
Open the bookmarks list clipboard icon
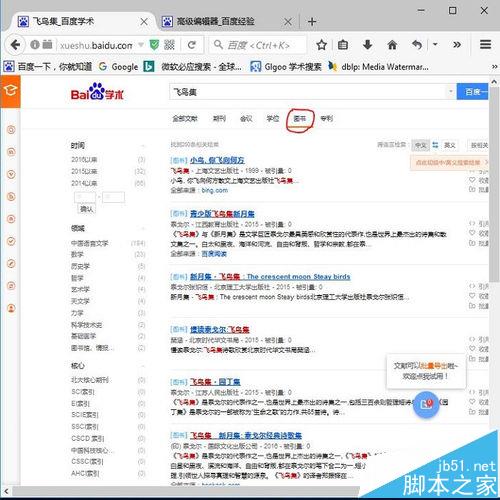click(343, 45)
